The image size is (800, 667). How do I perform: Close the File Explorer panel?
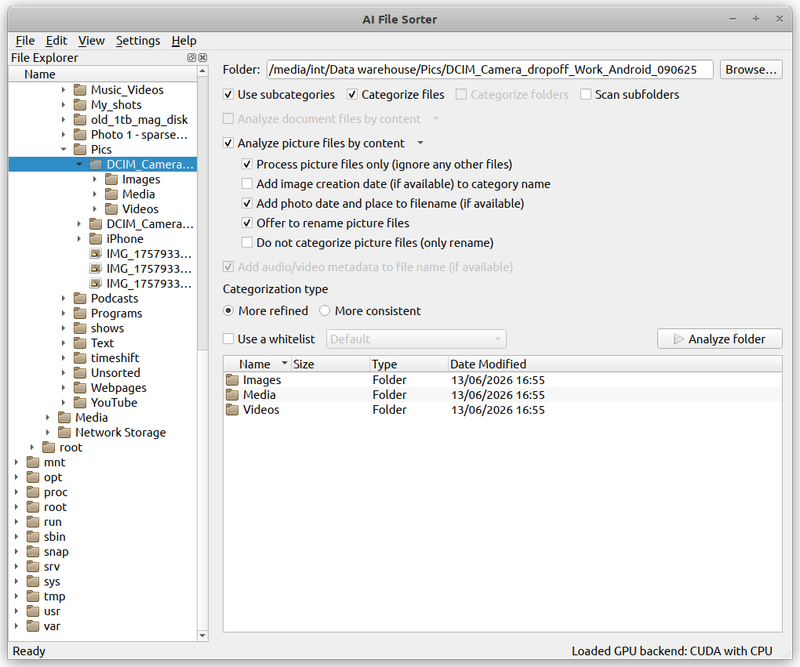(x=203, y=58)
